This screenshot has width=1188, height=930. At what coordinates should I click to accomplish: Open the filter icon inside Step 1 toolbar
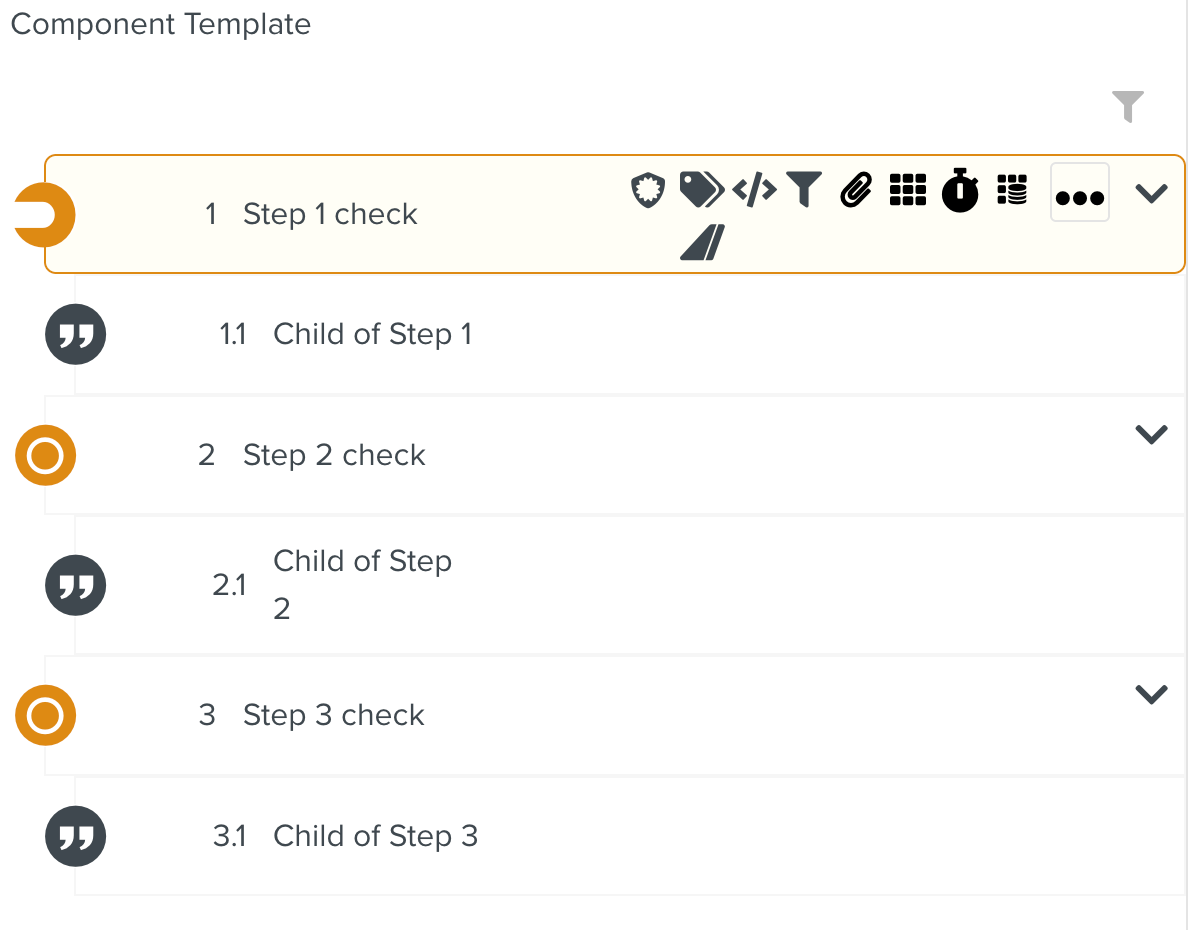(804, 190)
